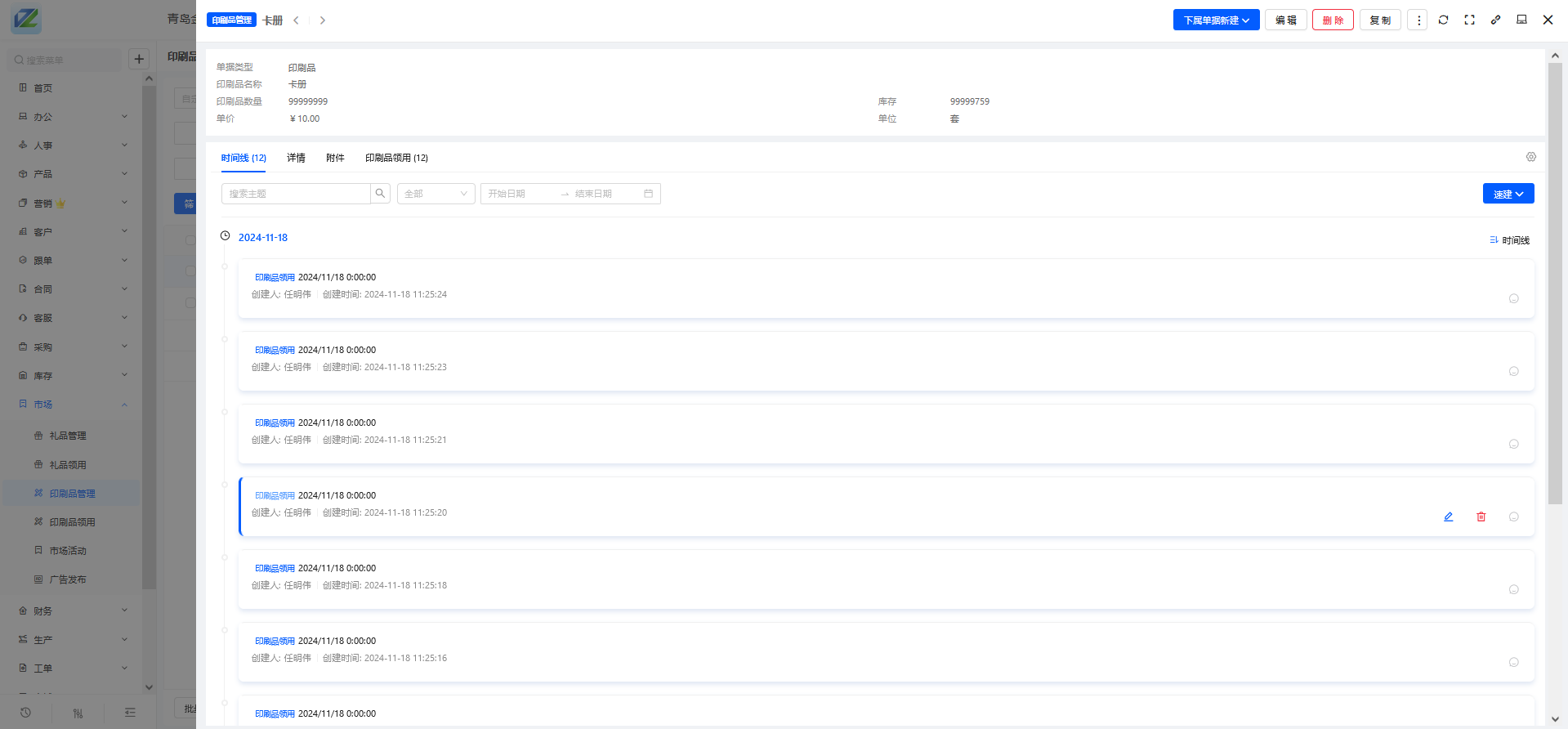1568x729 pixels.
Task: Click the 开始日期 date field
Action: click(x=519, y=194)
